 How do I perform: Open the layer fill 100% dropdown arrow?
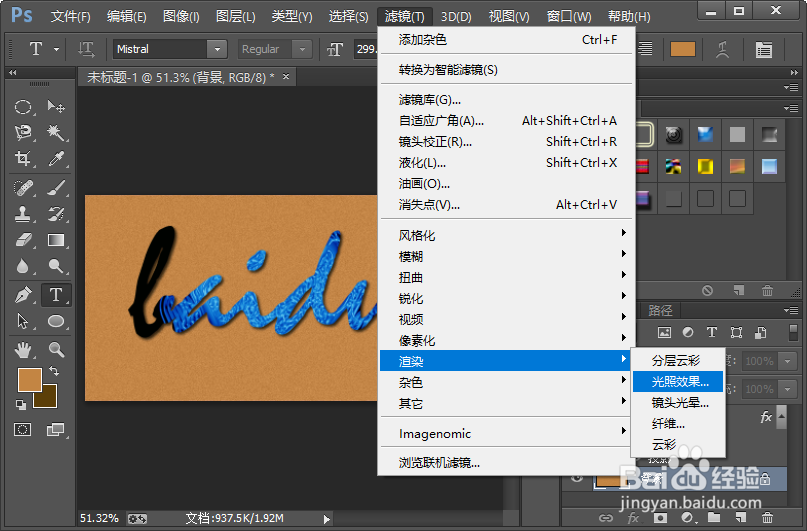787,389
